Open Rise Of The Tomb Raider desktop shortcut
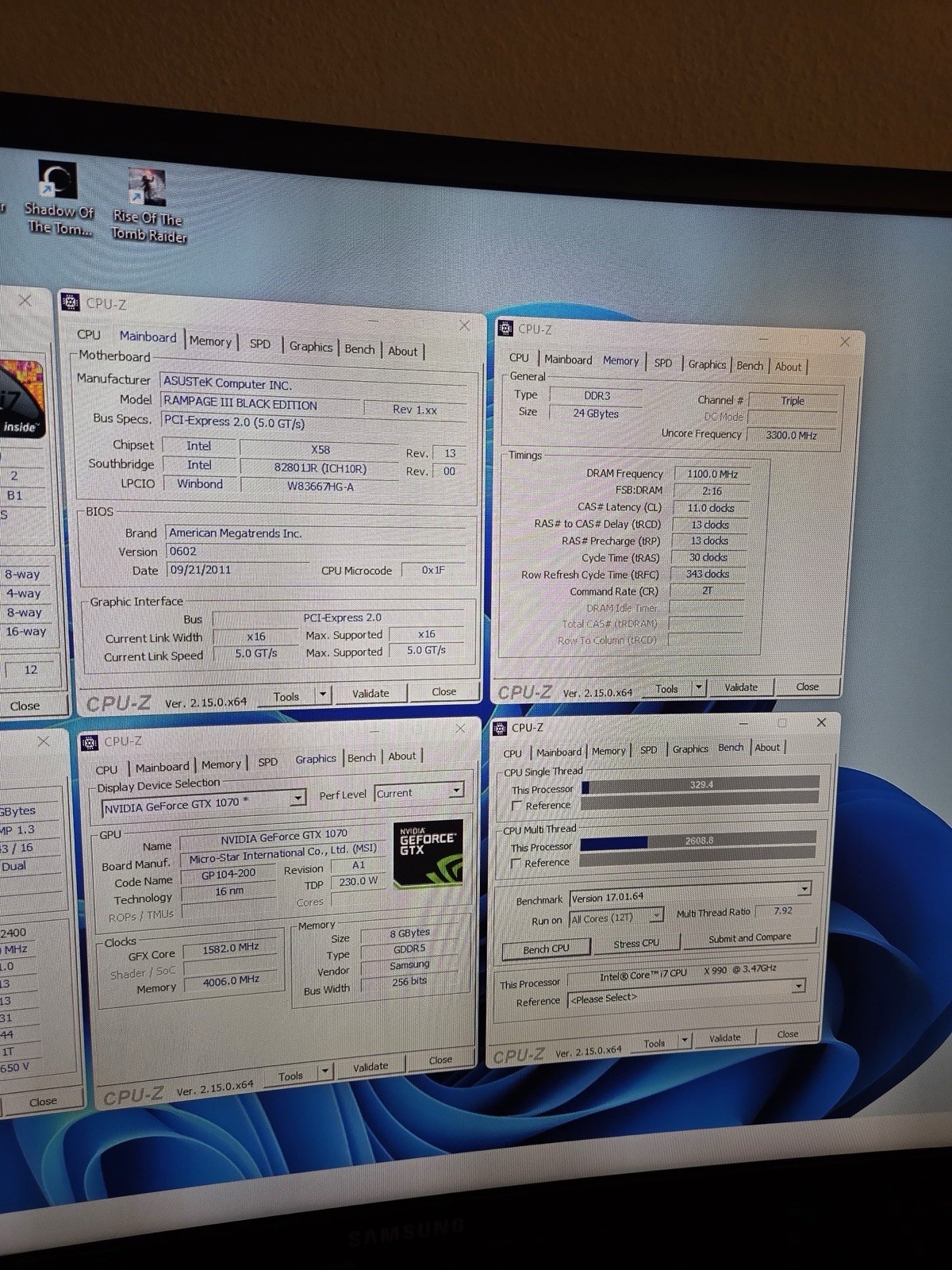This screenshot has width=952, height=1270. click(148, 206)
